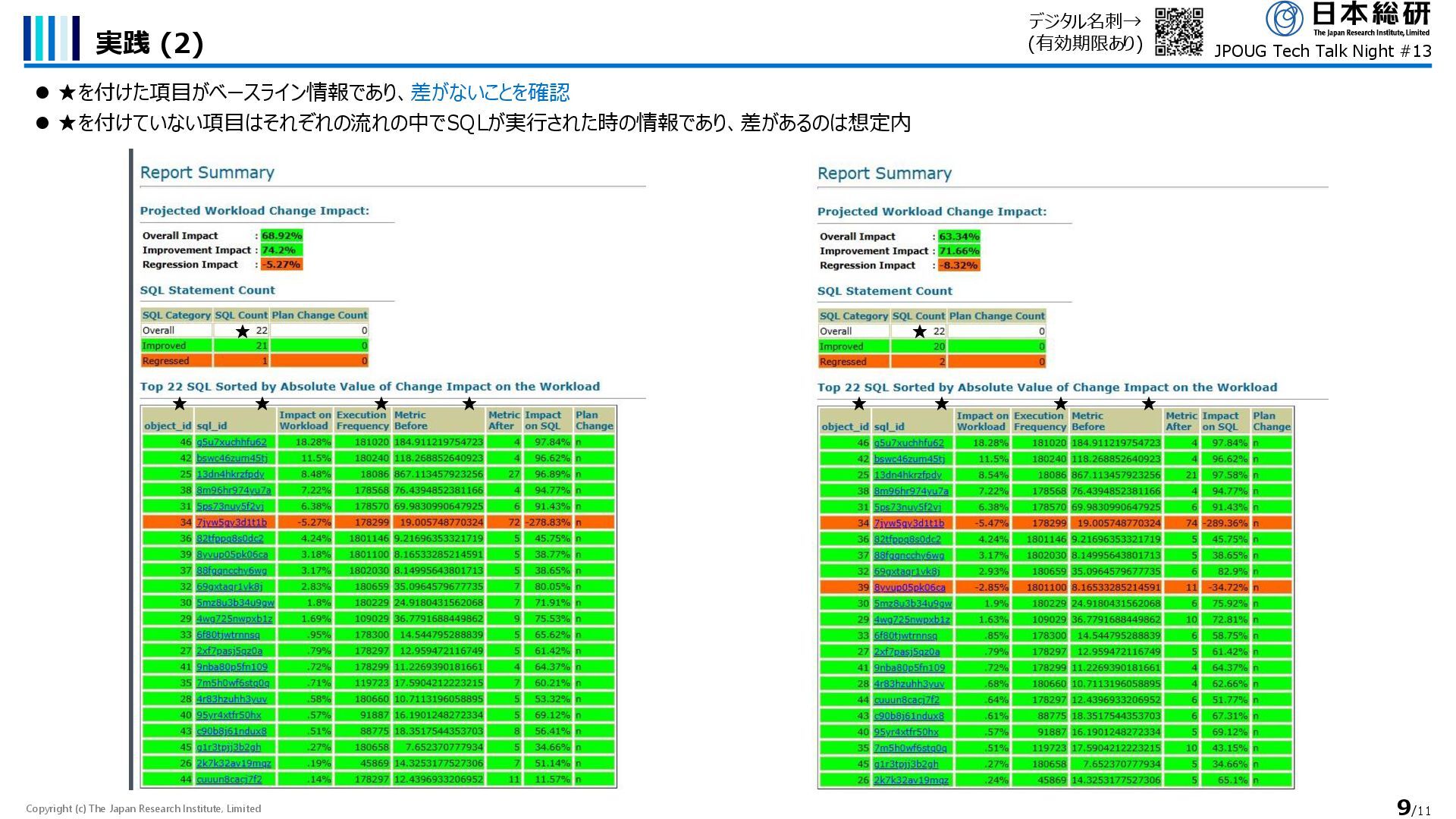1456x819 pixels.
Task: Click the star above object_id in left report
Action: pyautogui.click(x=179, y=404)
